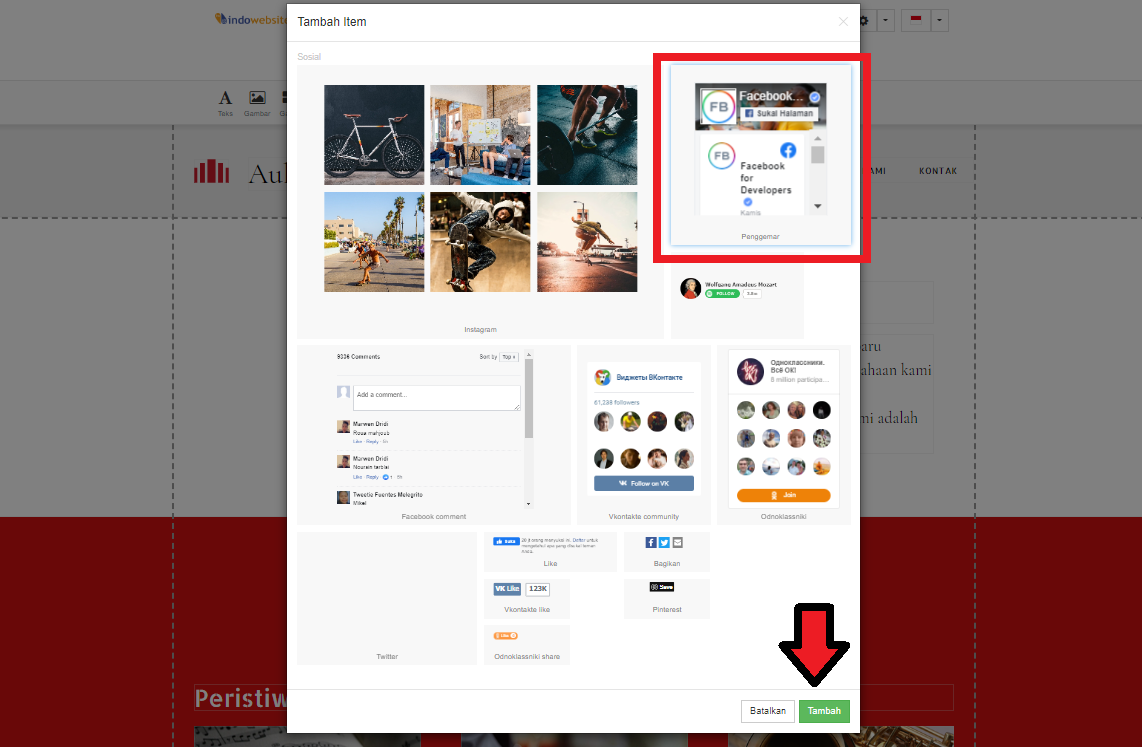Choose the Instagram gallery widget
1142x747 pixels.
480,200
